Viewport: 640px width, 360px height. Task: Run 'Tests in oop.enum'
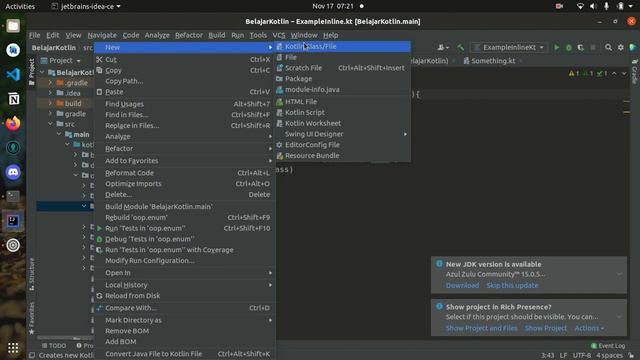click(184, 228)
